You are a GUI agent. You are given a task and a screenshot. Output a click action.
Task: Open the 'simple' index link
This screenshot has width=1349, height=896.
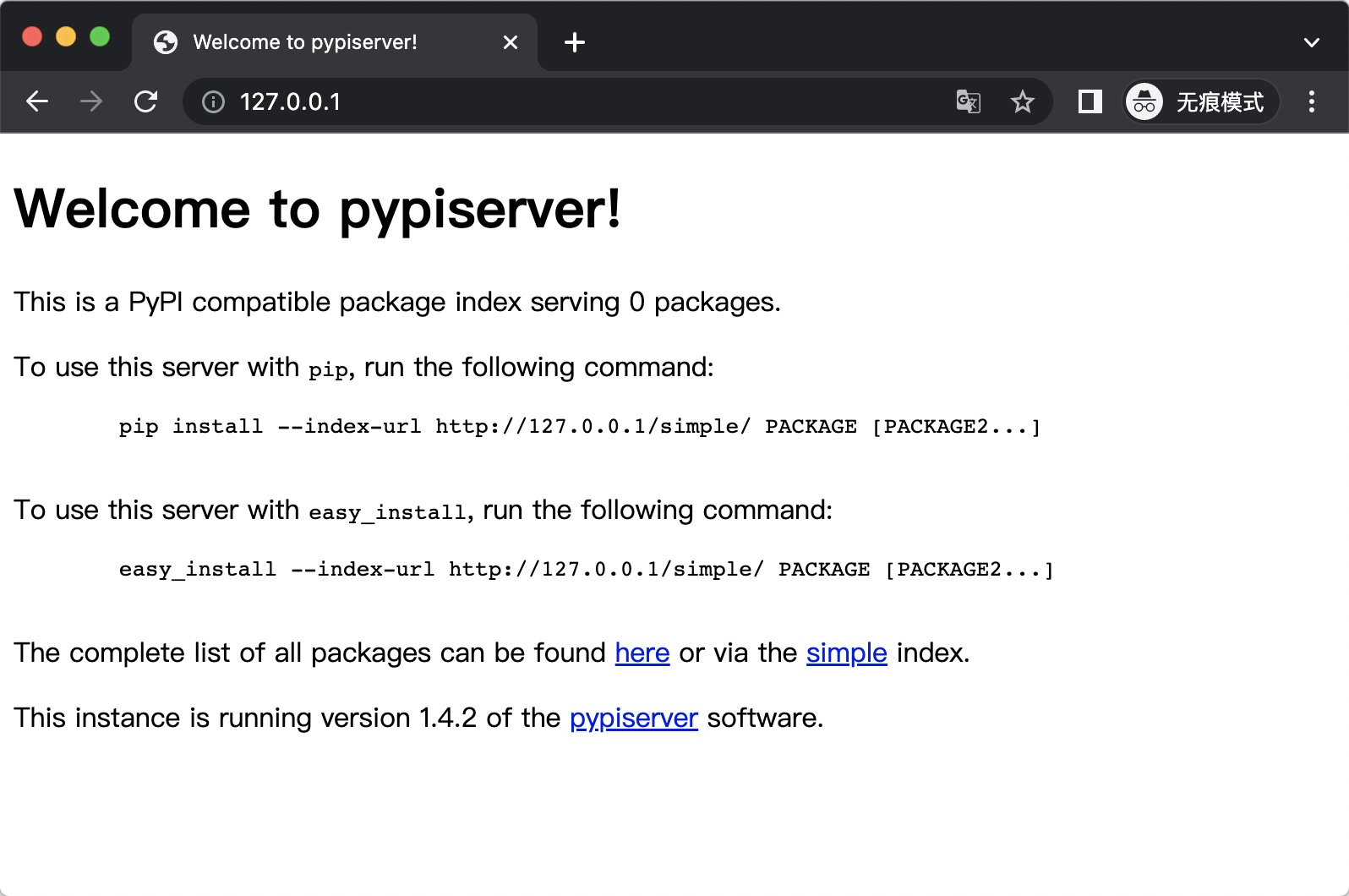tap(846, 653)
